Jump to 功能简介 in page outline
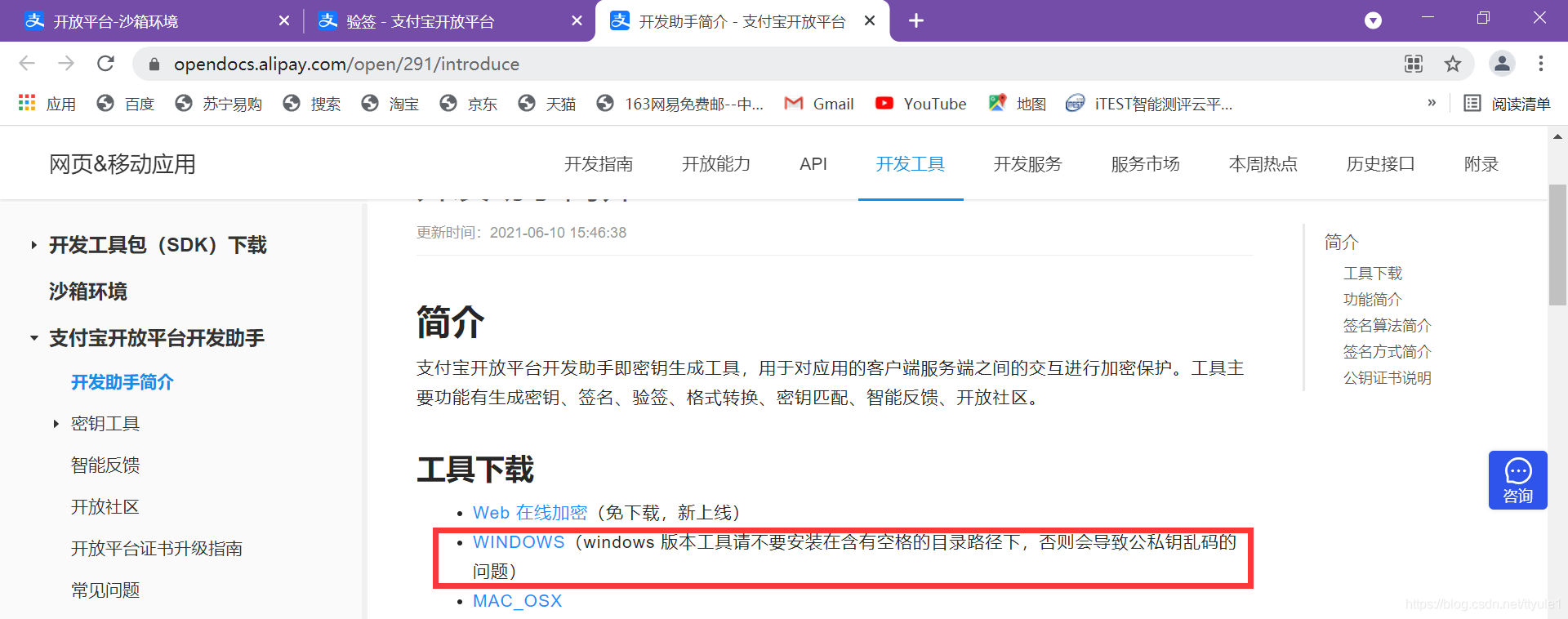 coord(1373,300)
